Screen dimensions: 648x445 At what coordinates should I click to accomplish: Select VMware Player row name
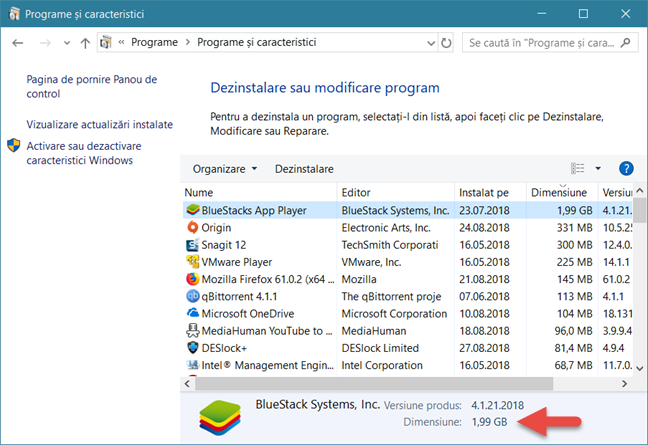(237, 262)
